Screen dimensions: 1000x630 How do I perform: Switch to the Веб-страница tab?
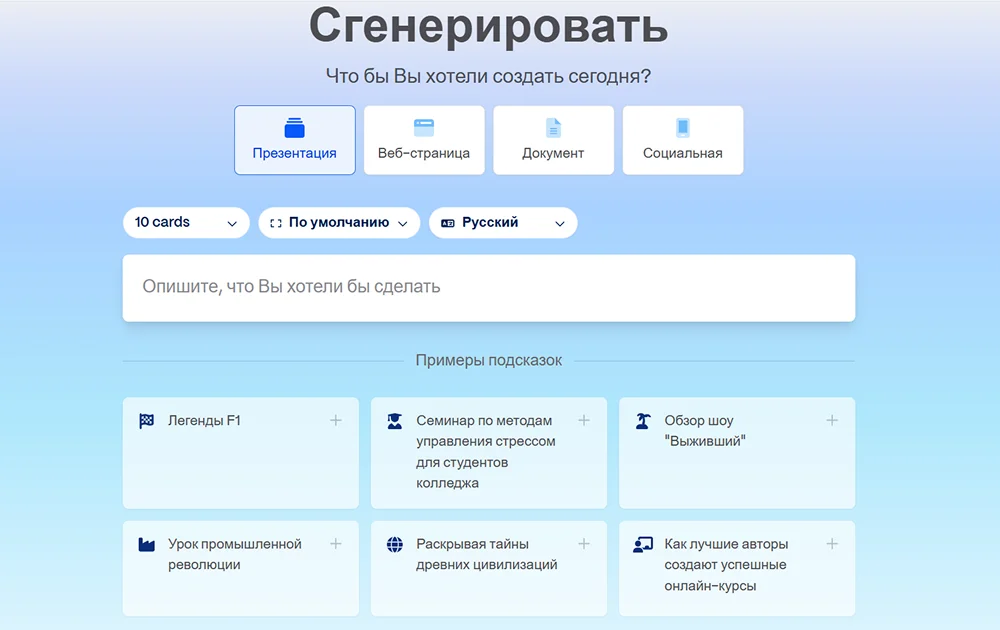[424, 141]
